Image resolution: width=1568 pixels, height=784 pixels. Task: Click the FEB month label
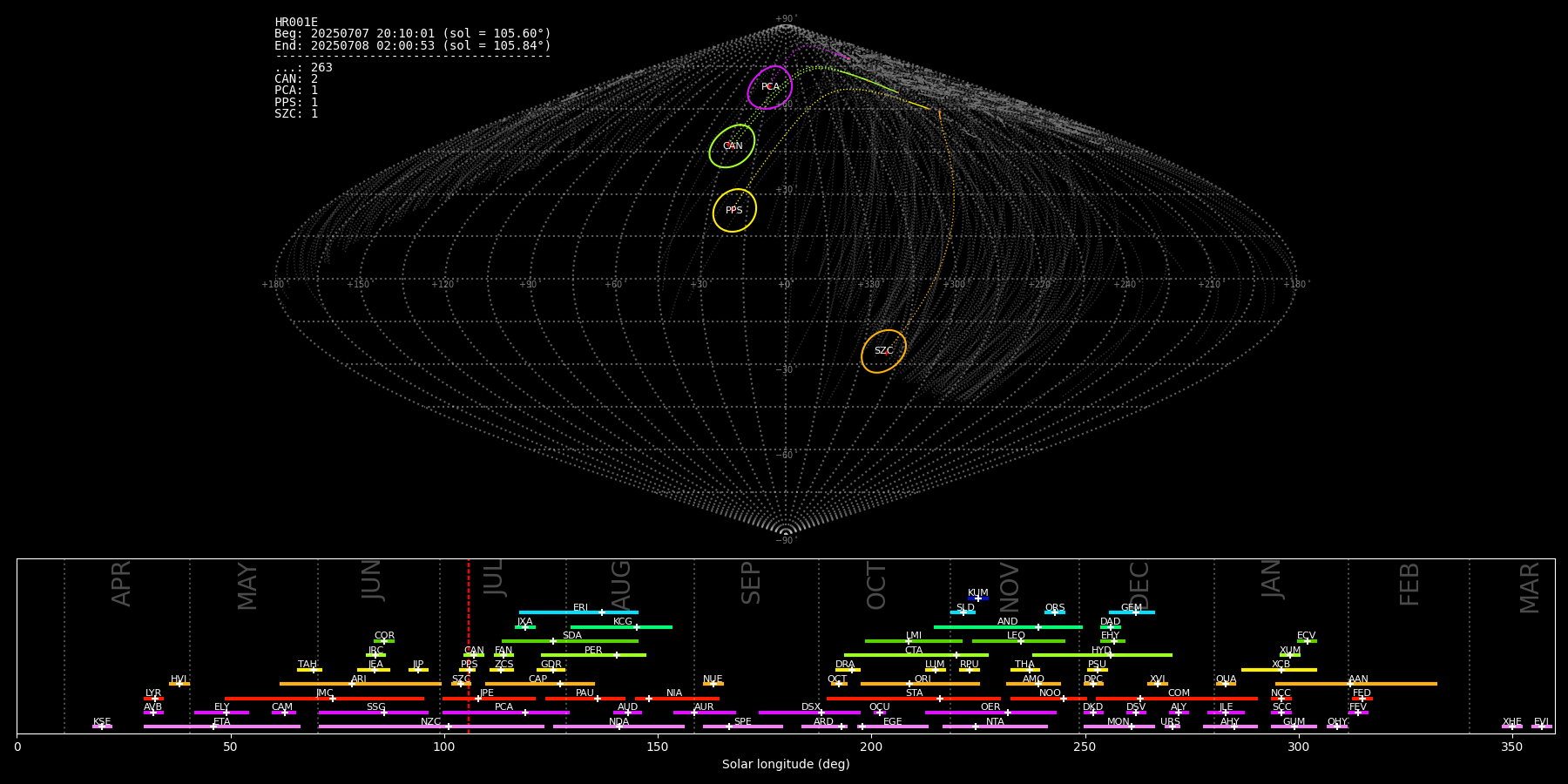click(1409, 584)
